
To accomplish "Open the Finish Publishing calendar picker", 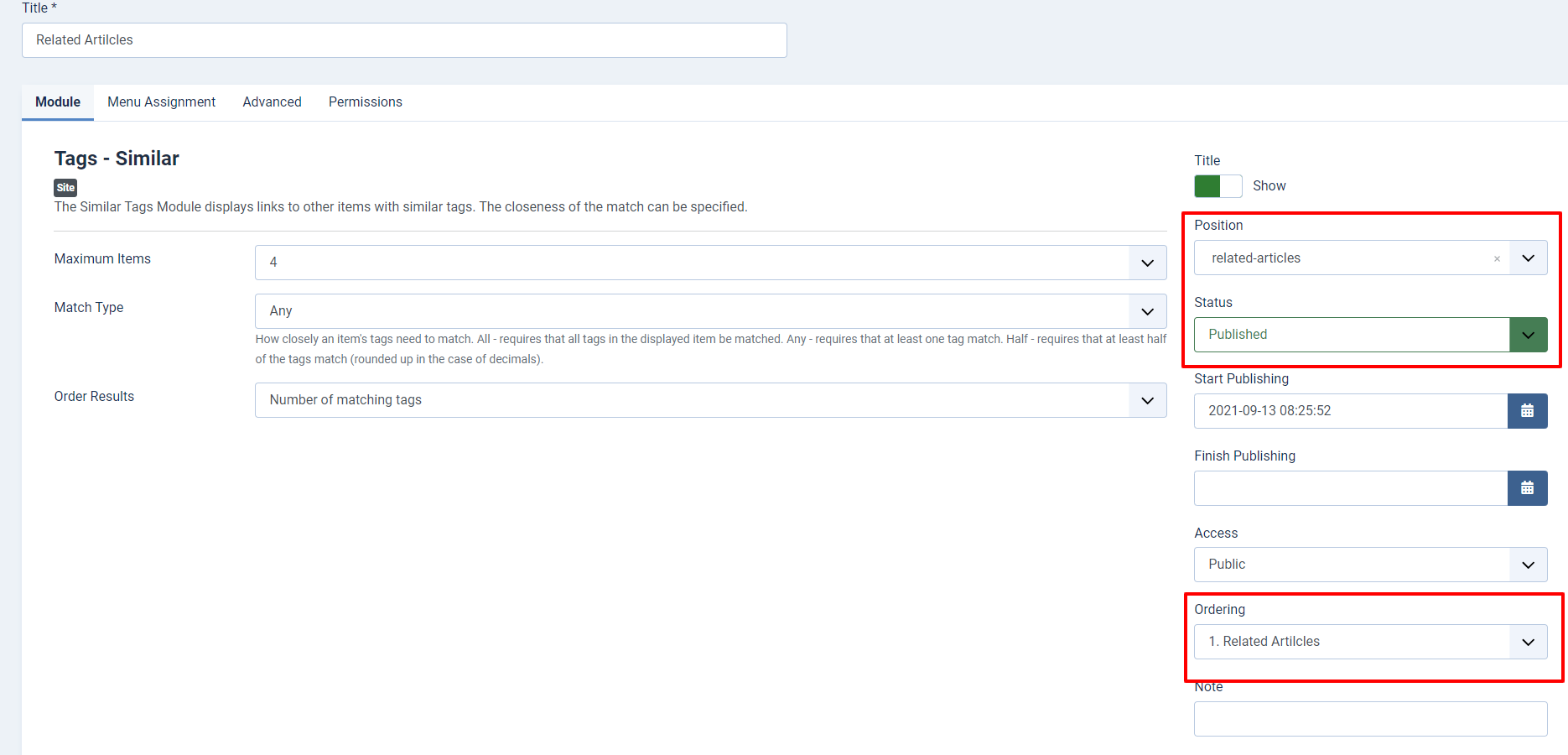I will 1527,488.
